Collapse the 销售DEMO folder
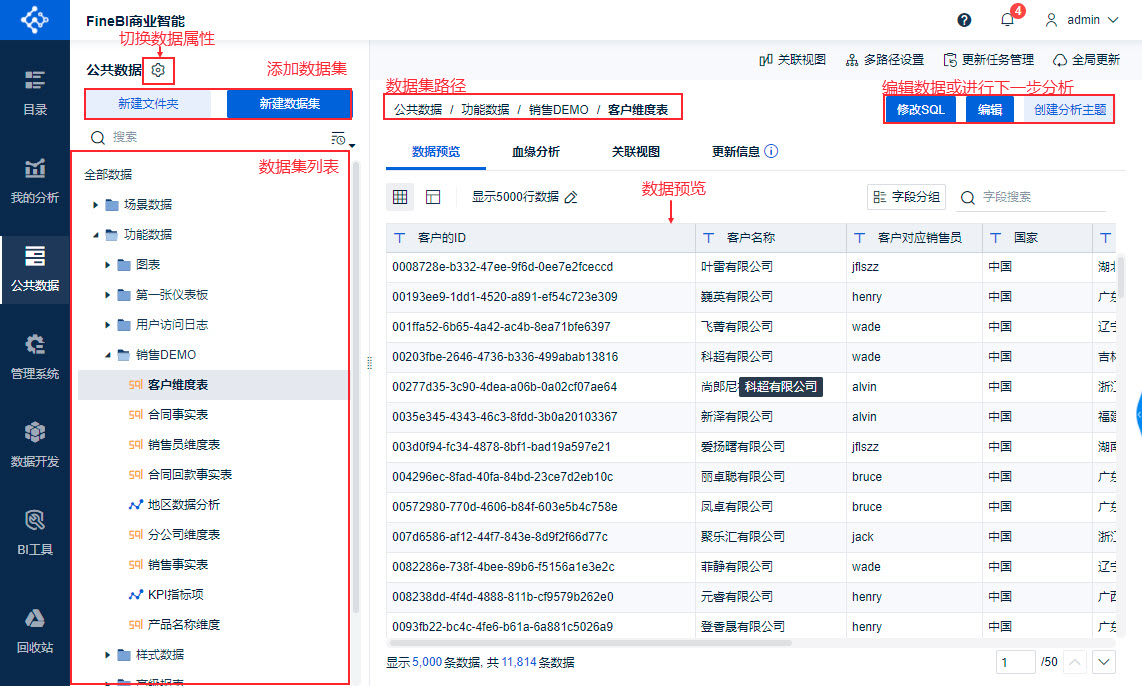Screen dimensions: 1142x686 coord(108,355)
